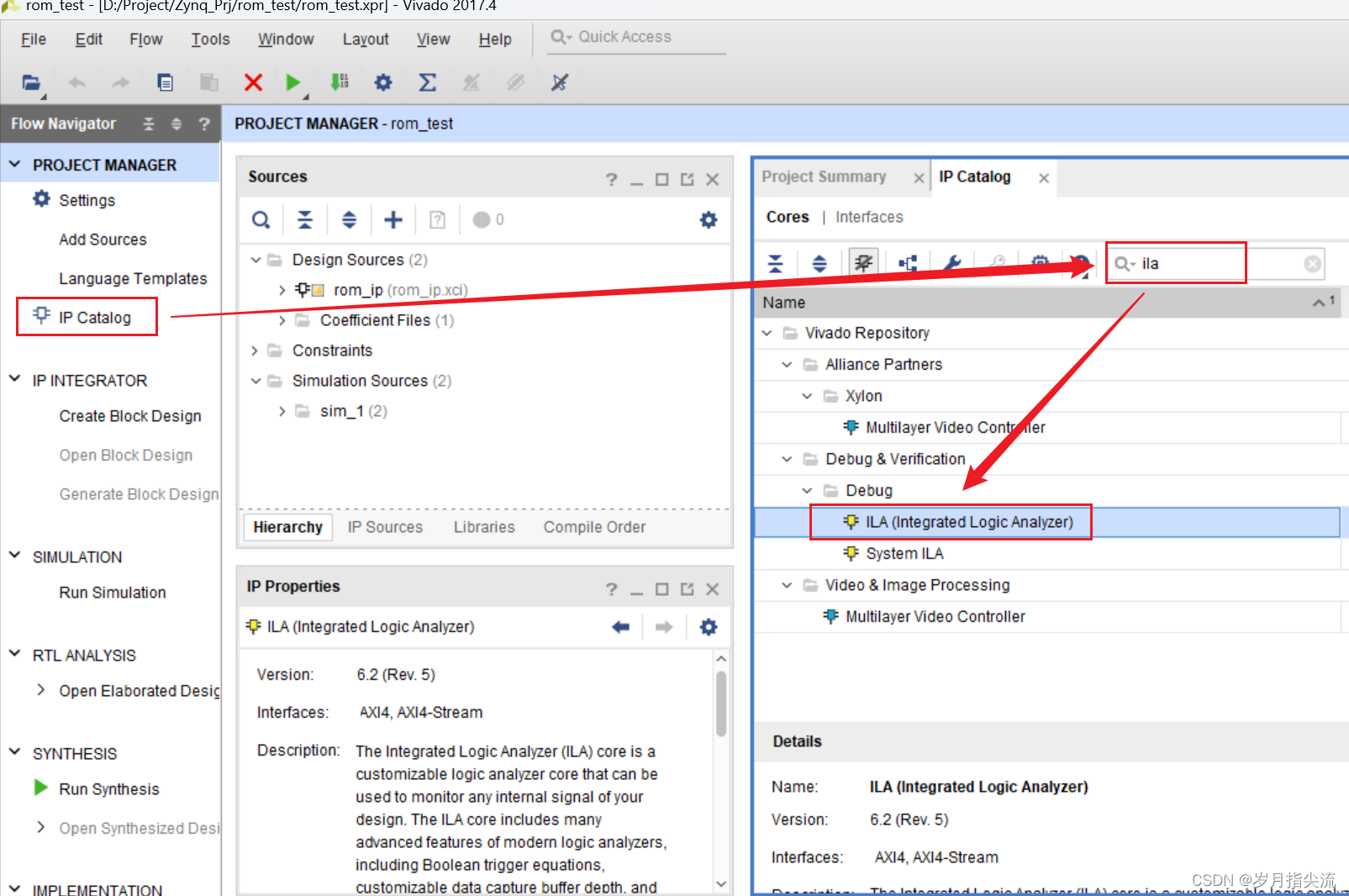Open Sources panel settings gear
The height and width of the screenshot is (896, 1349).
tap(709, 220)
